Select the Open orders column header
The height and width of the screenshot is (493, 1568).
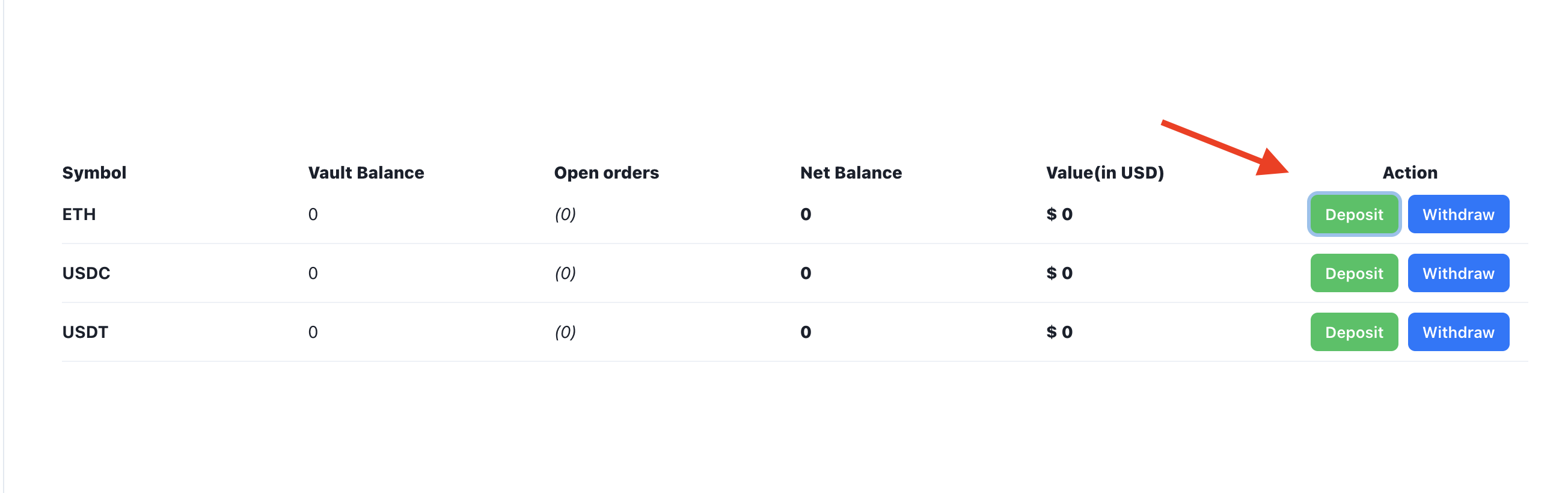pos(605,173)
